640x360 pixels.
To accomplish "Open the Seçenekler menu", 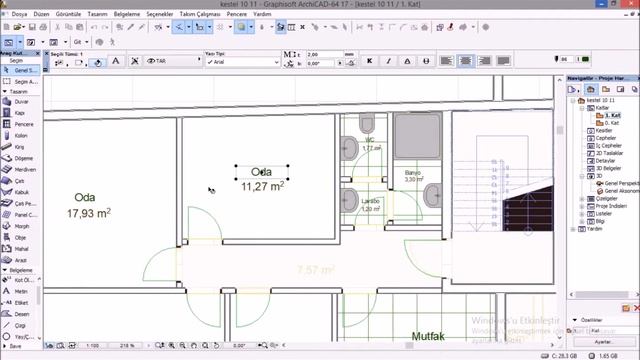I will [160, 14].
